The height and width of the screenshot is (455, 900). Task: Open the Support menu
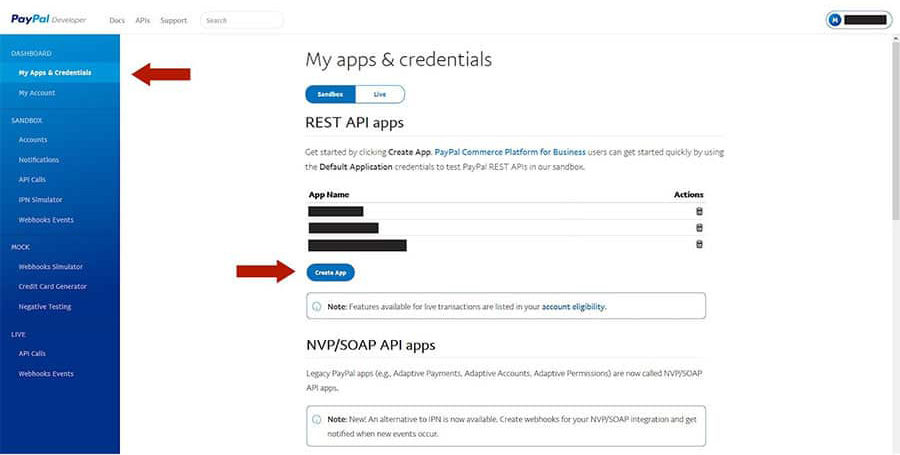pyautogui.click(x=174, y=20)
